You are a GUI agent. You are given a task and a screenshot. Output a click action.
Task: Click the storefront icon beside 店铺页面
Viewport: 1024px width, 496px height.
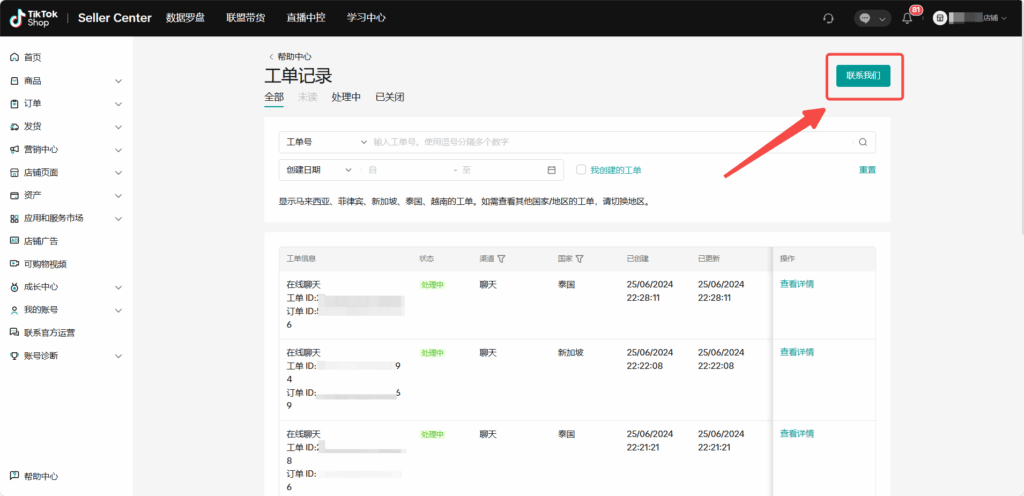[14, 173]
